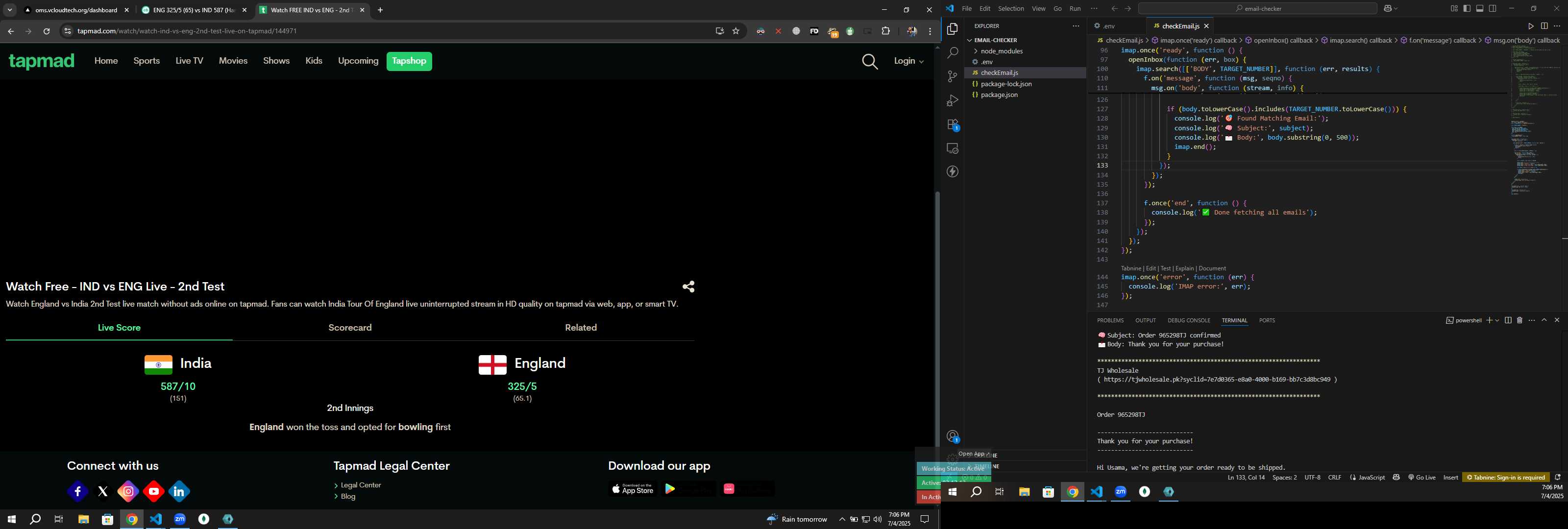Open Explorer views and more actions
1568x529 pixels.
(1076, 26)
